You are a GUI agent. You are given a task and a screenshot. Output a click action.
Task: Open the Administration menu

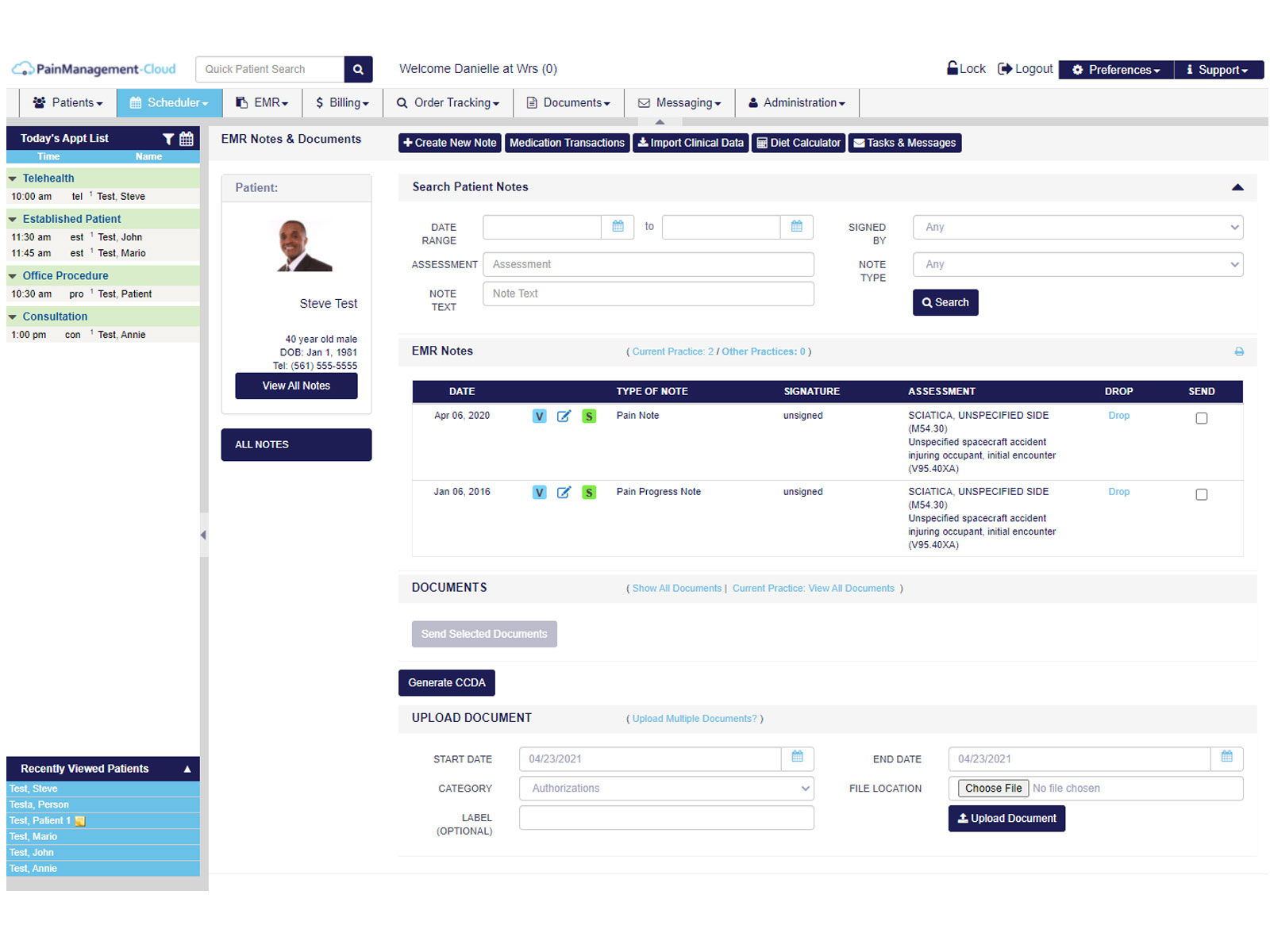(797, 103)
